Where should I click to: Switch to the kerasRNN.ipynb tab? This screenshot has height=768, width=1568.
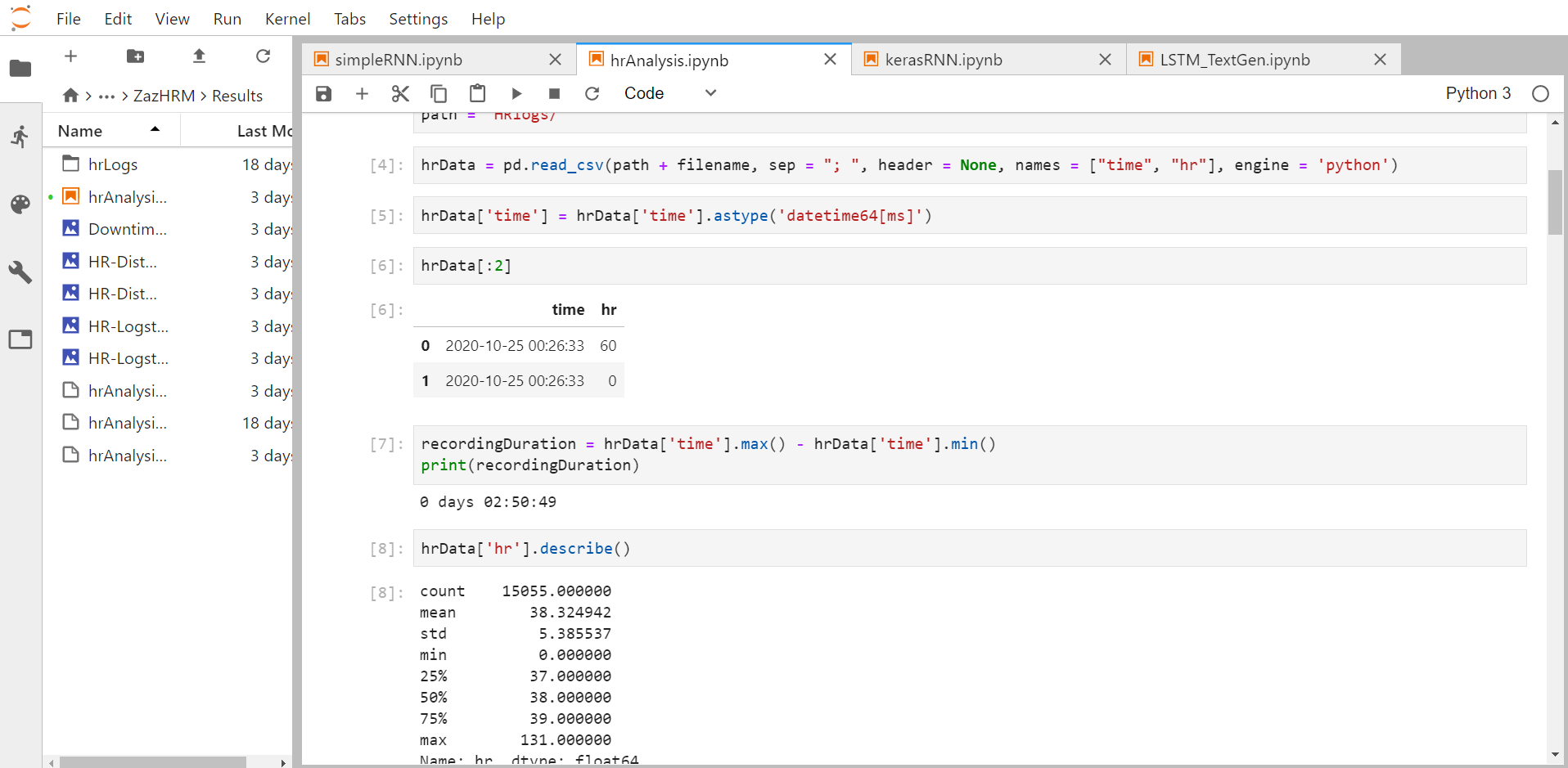[944, 60]
